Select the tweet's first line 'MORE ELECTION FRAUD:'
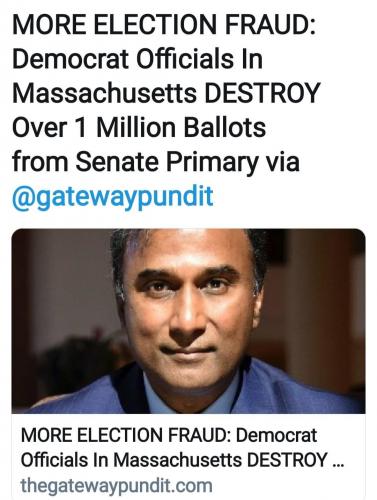Image resolution: width=377 pixels, height=500 pixels. point(164,25)
